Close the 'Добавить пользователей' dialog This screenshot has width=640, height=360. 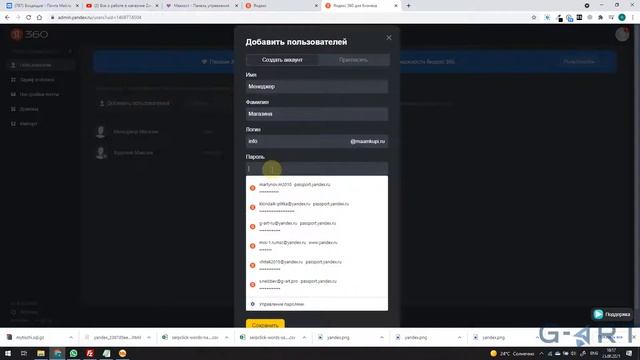click(x=389, y=38)
